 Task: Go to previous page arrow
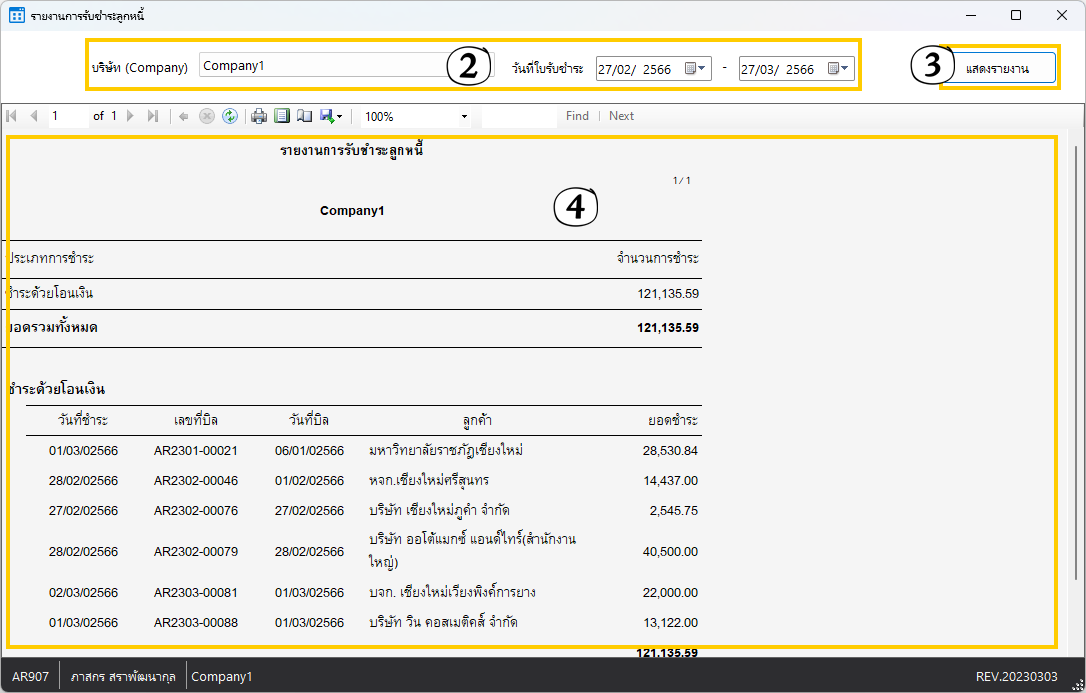point(34,116)
